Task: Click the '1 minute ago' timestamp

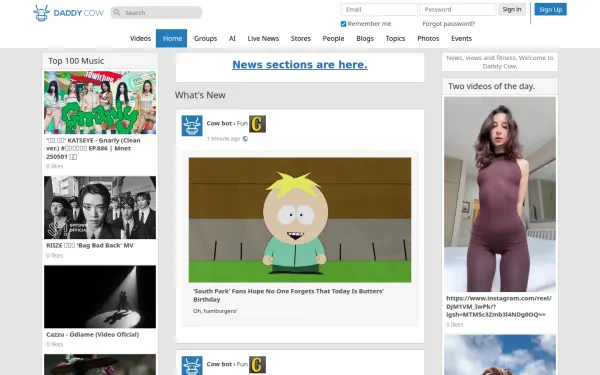Action: [223, 139]
